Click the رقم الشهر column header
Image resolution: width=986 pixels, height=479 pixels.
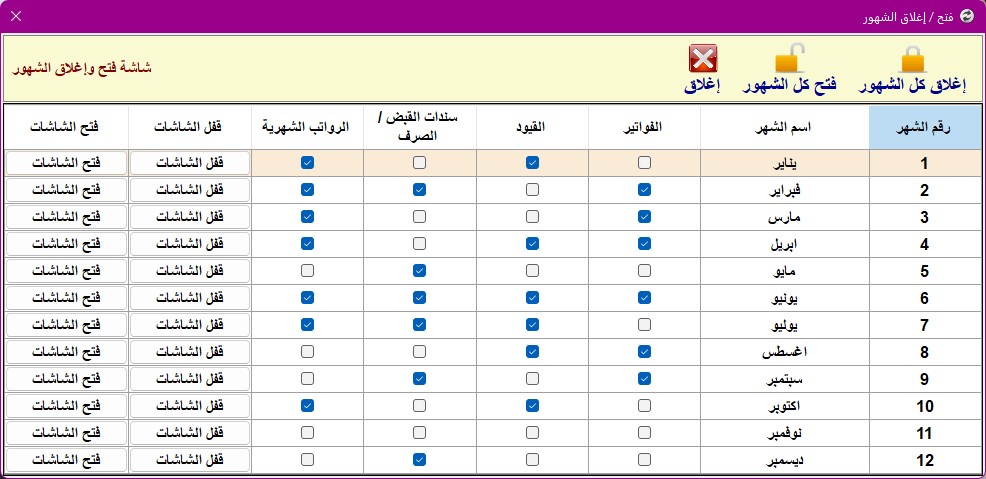[x=924, y=128]
